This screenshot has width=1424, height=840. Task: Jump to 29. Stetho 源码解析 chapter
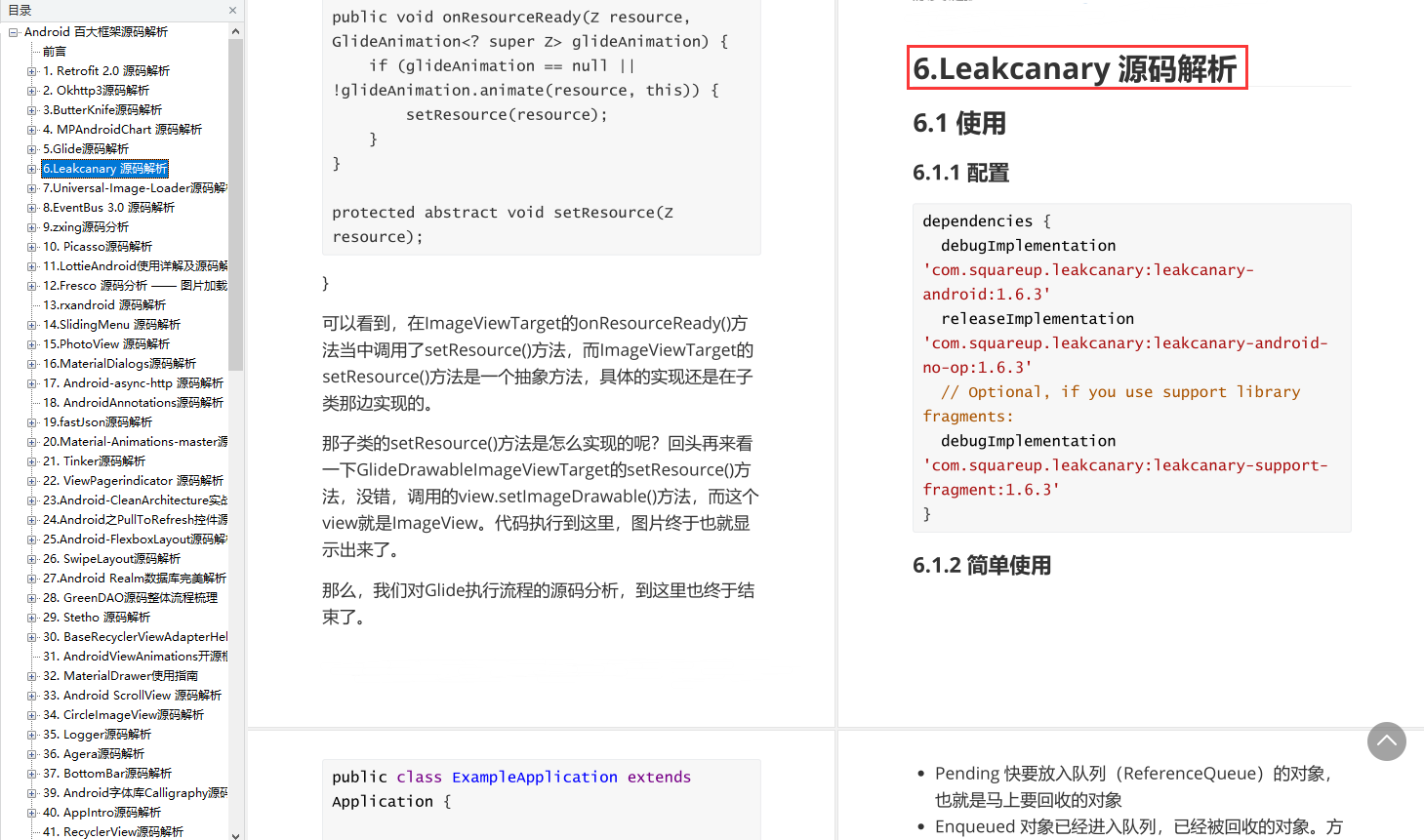[97, 618]
